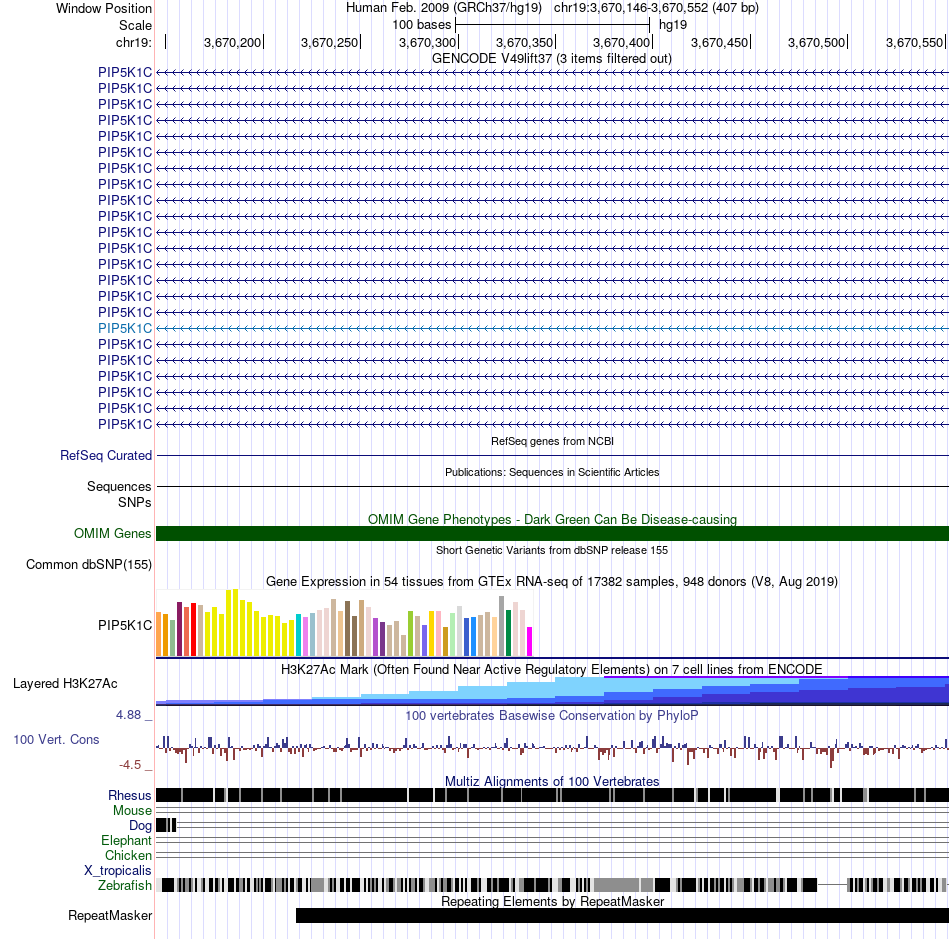950x939 pixels.
Task: Click the dark green bar in GTEx chart
Action: (508, 634)
